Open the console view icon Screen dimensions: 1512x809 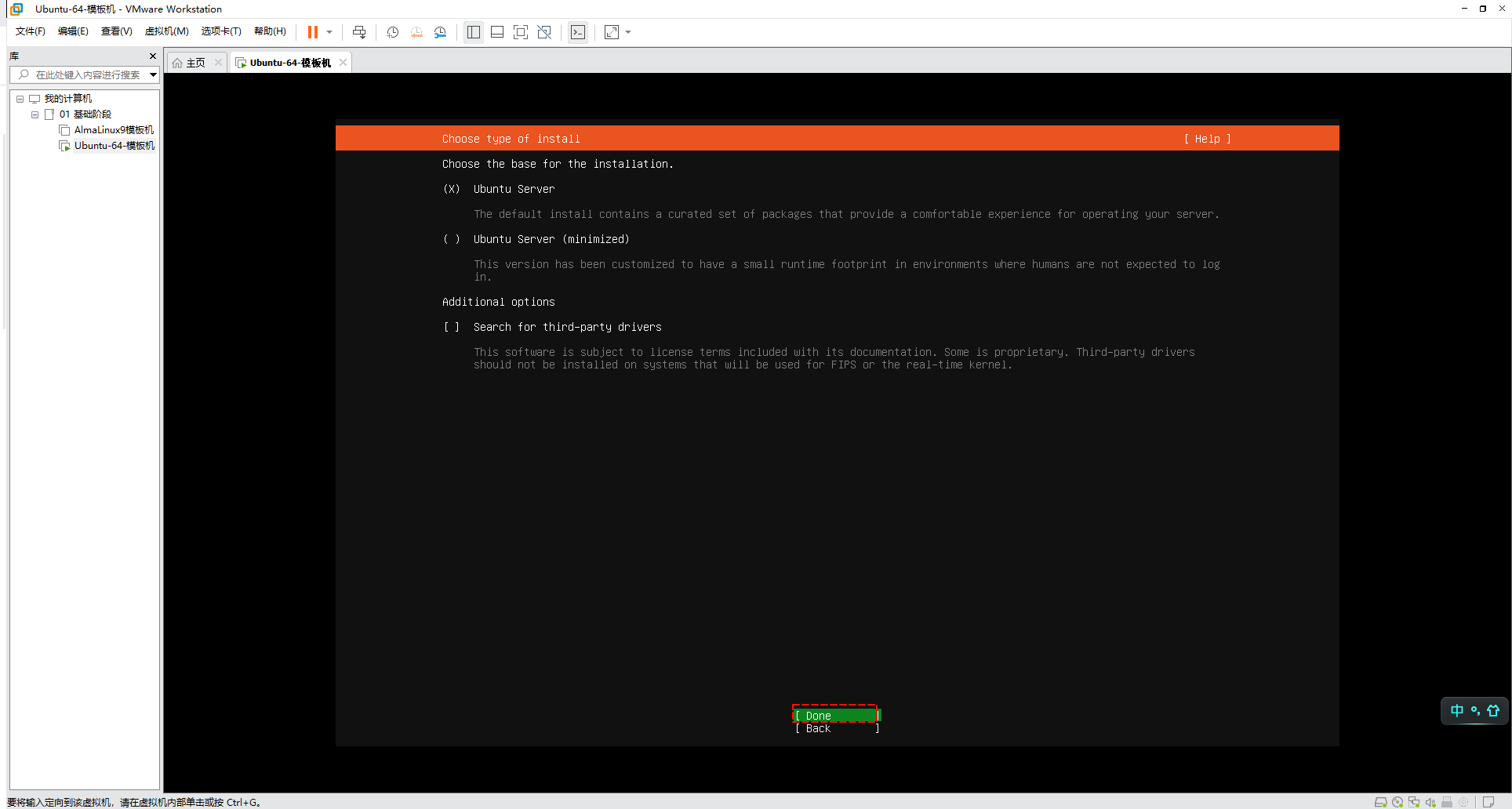578,32
